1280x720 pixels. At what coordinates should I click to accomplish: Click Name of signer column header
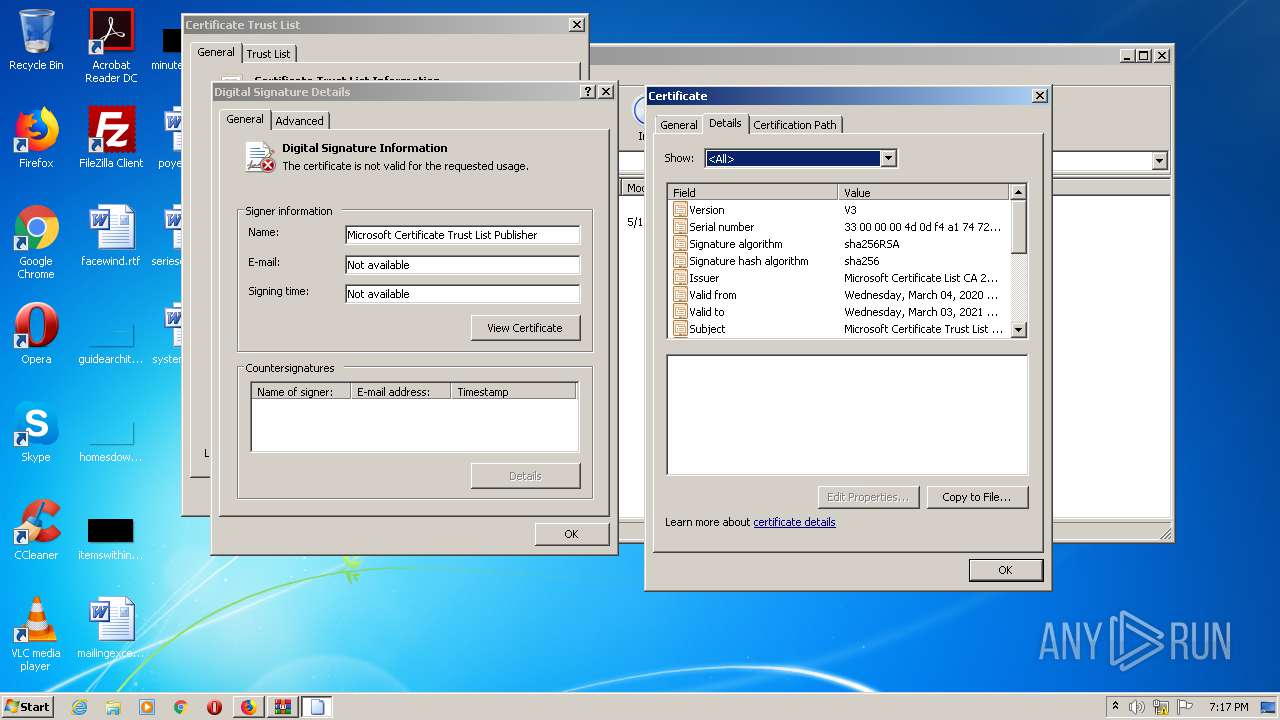pyautogui.click(x=301, y=392)
